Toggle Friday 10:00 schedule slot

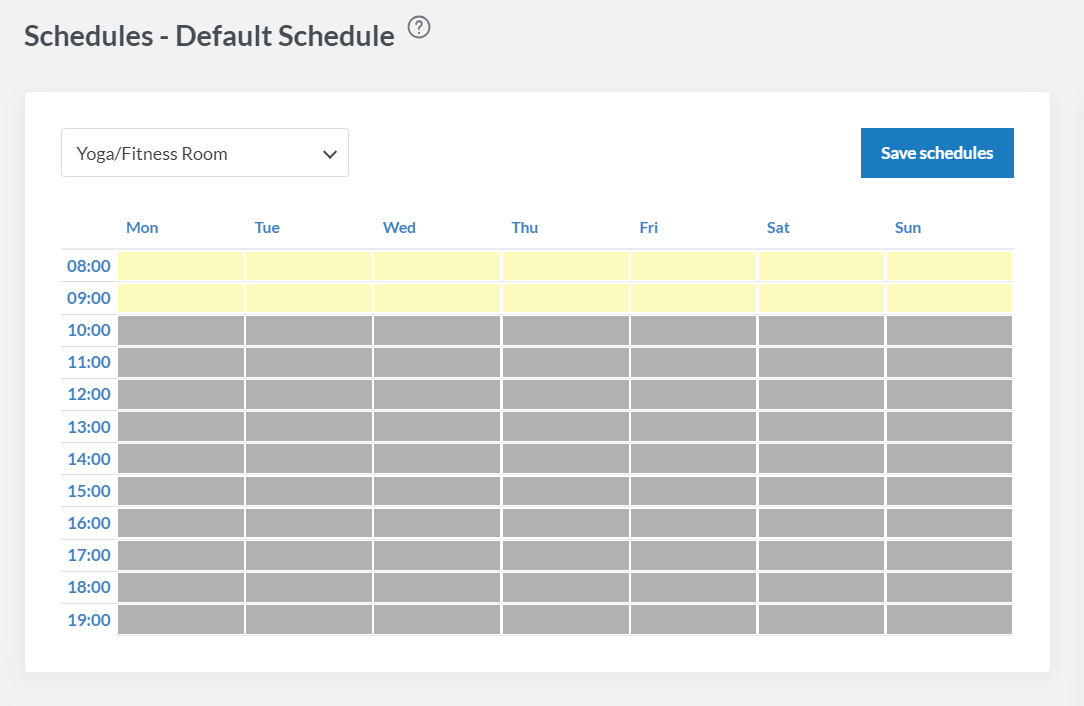(x=693, y=330)
